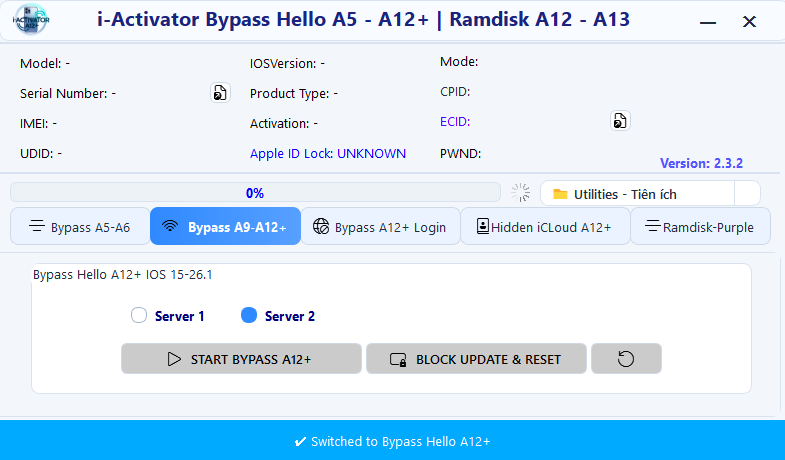Minimize the i-Activator window
Screen dimensions: 785x460
click(x=707, y=22)
